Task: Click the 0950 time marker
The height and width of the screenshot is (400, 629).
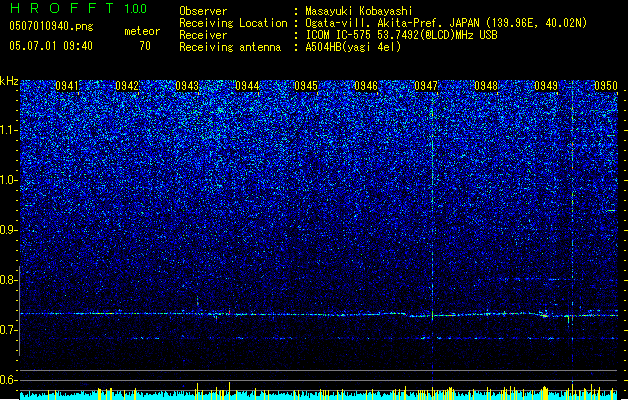Action: (x=606, y=86)
